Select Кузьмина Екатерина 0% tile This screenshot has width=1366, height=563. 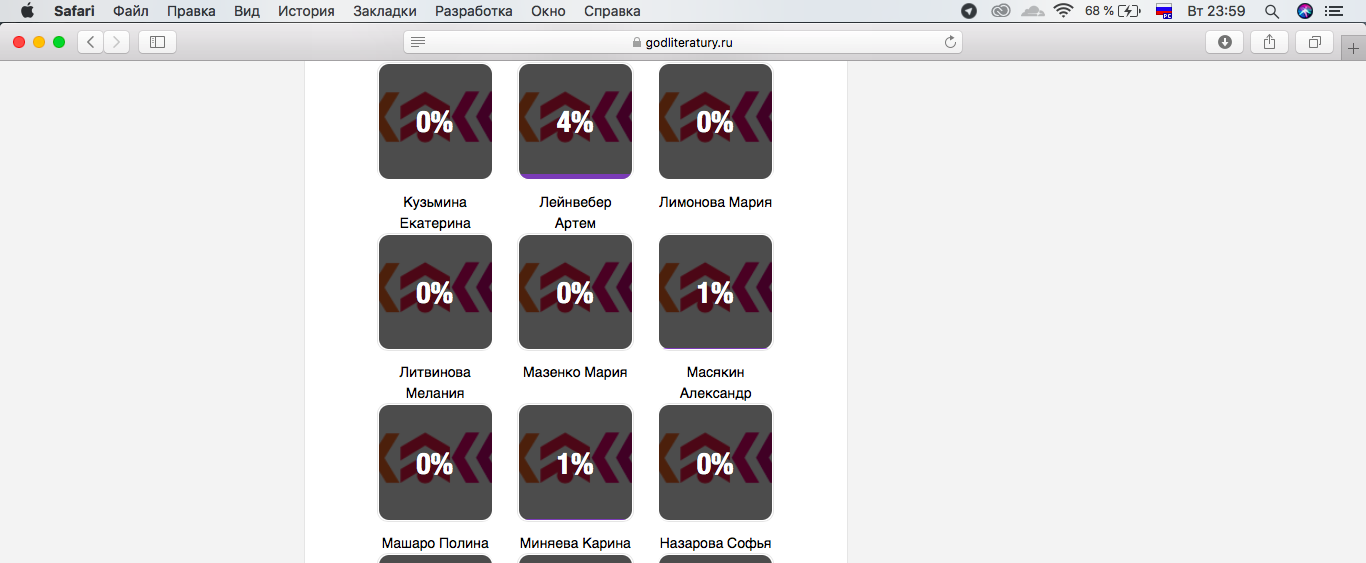click(435, 122)
